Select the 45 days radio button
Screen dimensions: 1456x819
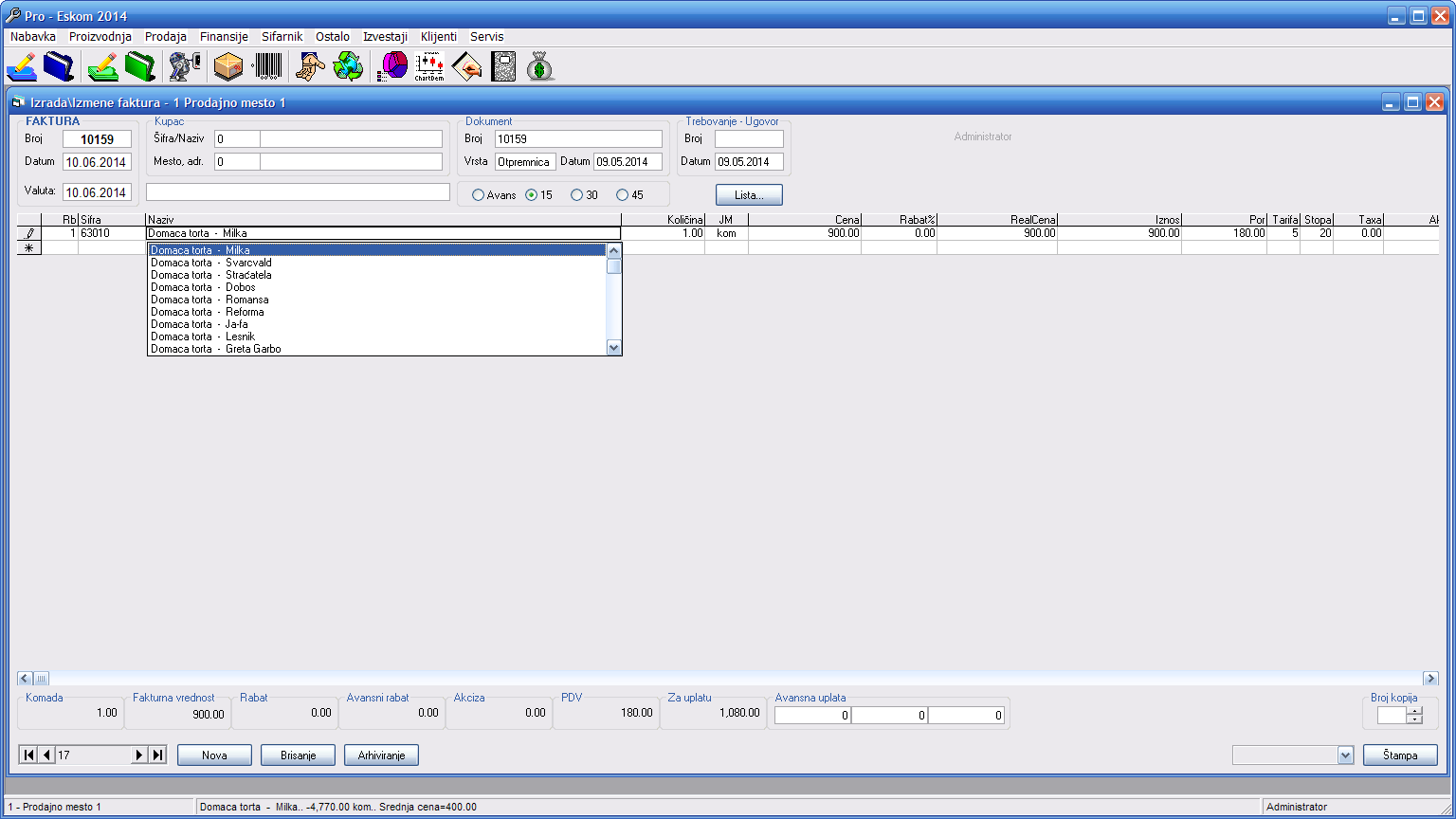(x=622, y=195)
